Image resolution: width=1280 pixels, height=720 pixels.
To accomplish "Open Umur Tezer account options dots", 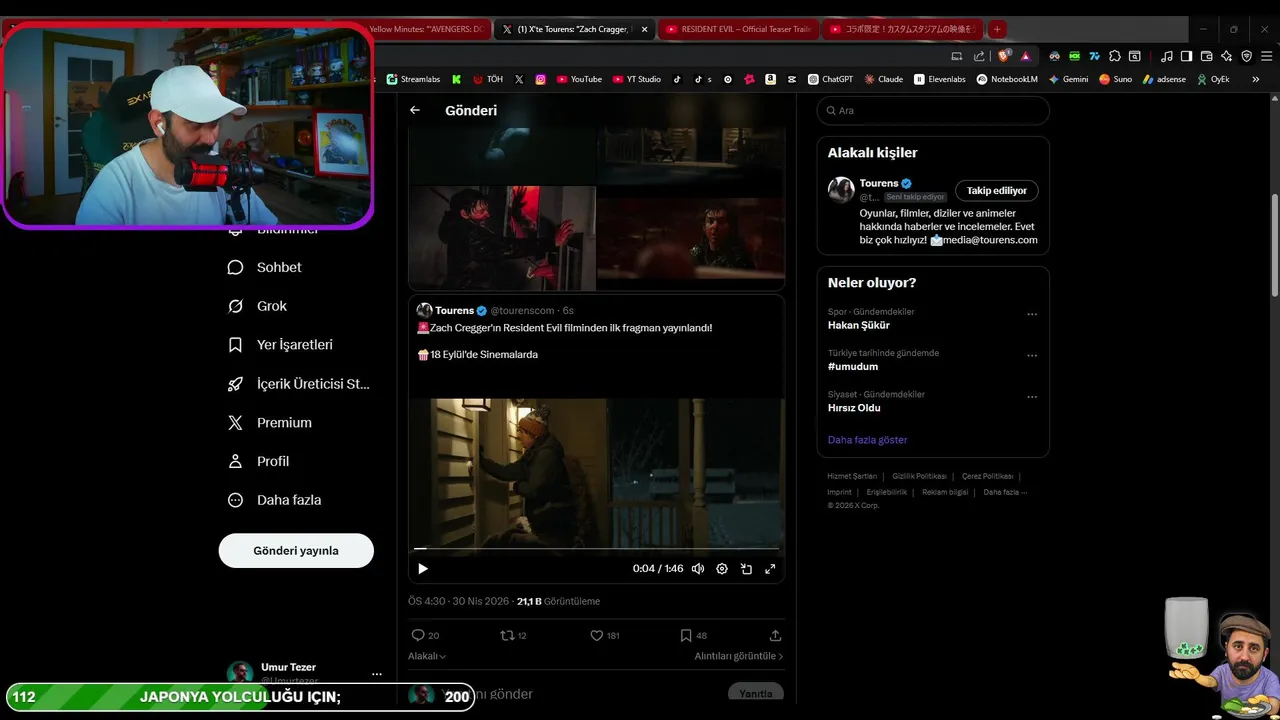I will point(376,673).
